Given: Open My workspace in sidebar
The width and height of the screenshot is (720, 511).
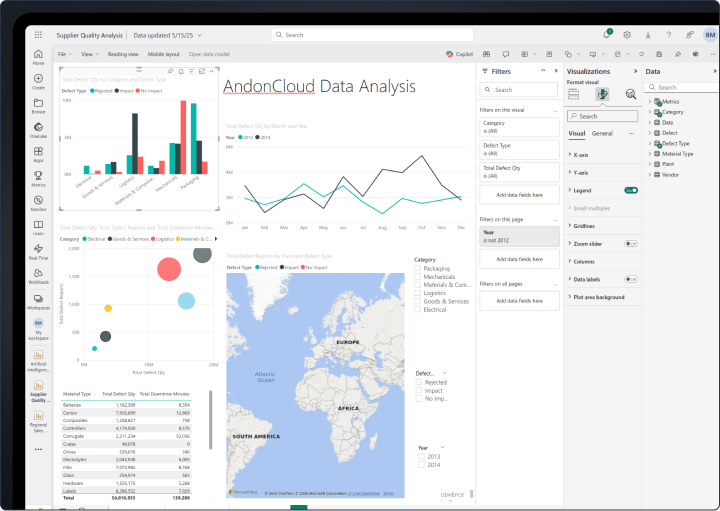Looking at the screenshot, I should [x=38, y=329].
